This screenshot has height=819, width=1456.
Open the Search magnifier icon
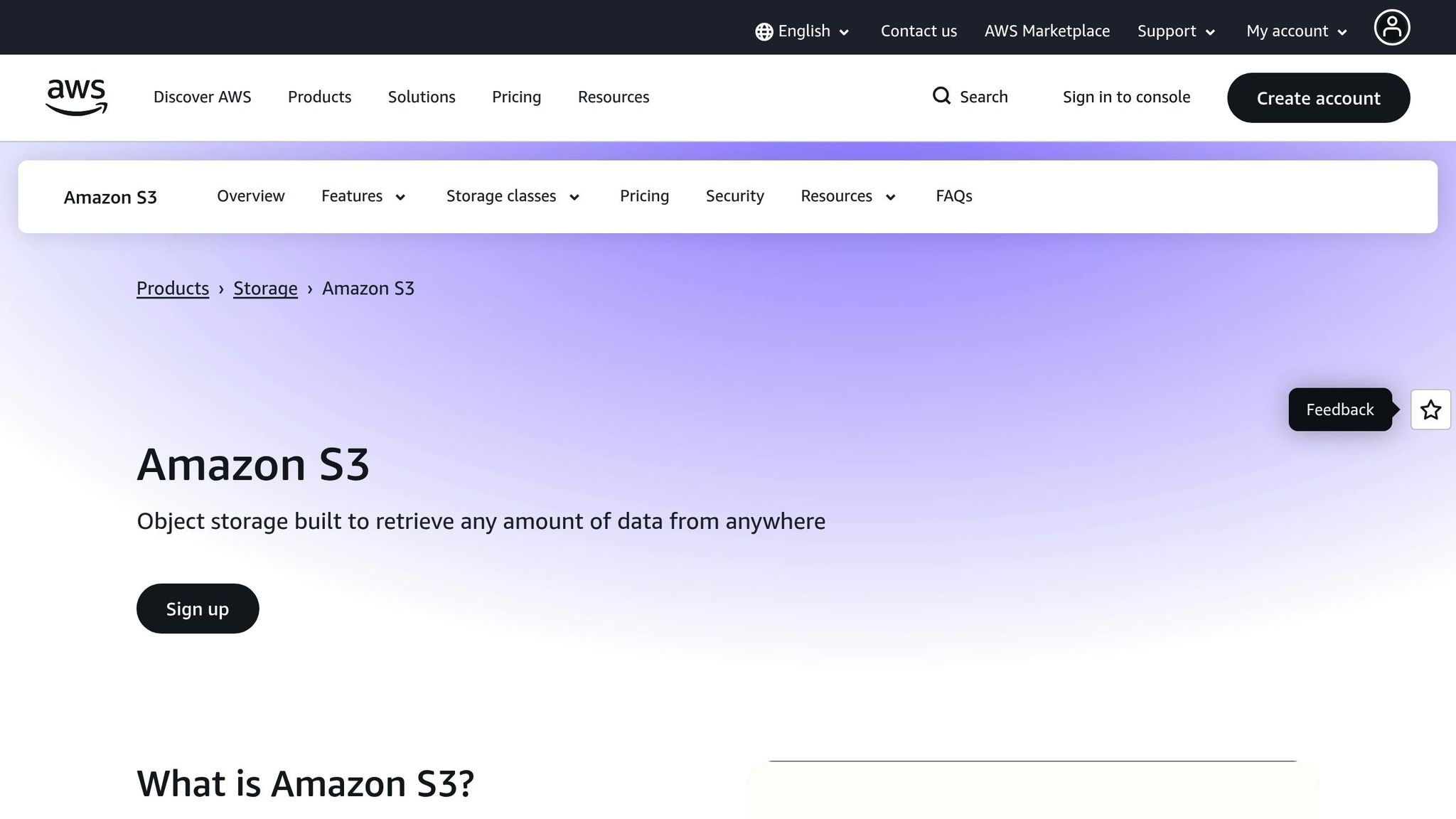(x=941, y=96)
